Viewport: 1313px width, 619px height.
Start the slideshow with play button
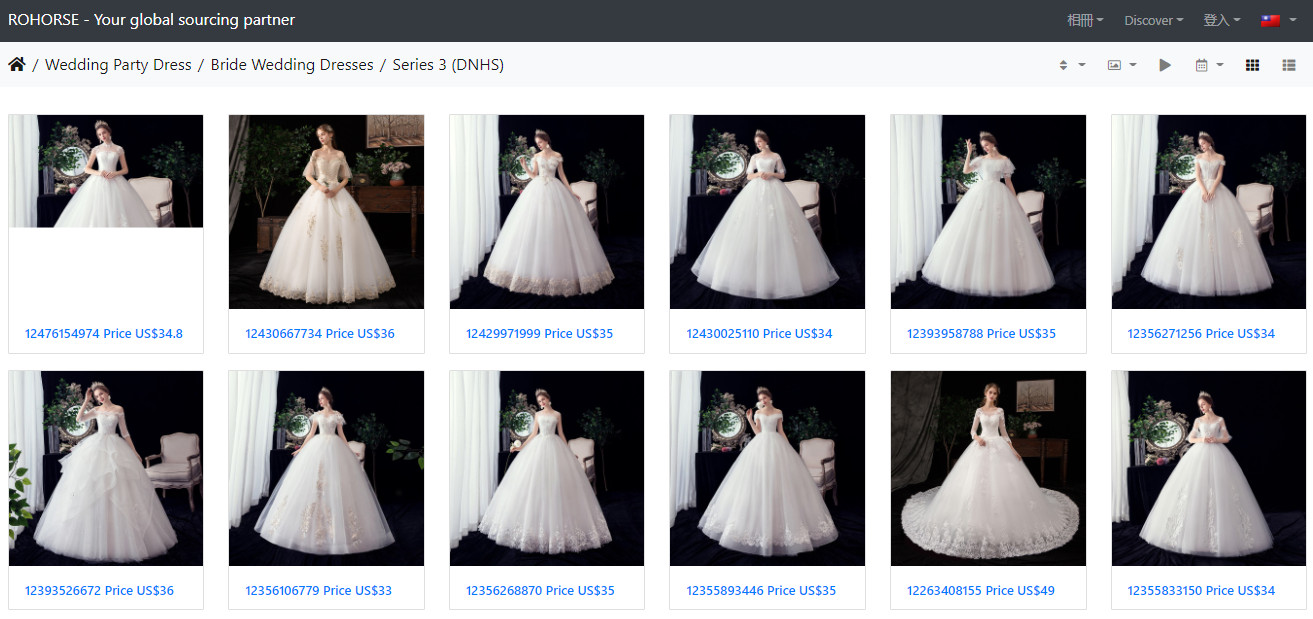(1165, 65)
